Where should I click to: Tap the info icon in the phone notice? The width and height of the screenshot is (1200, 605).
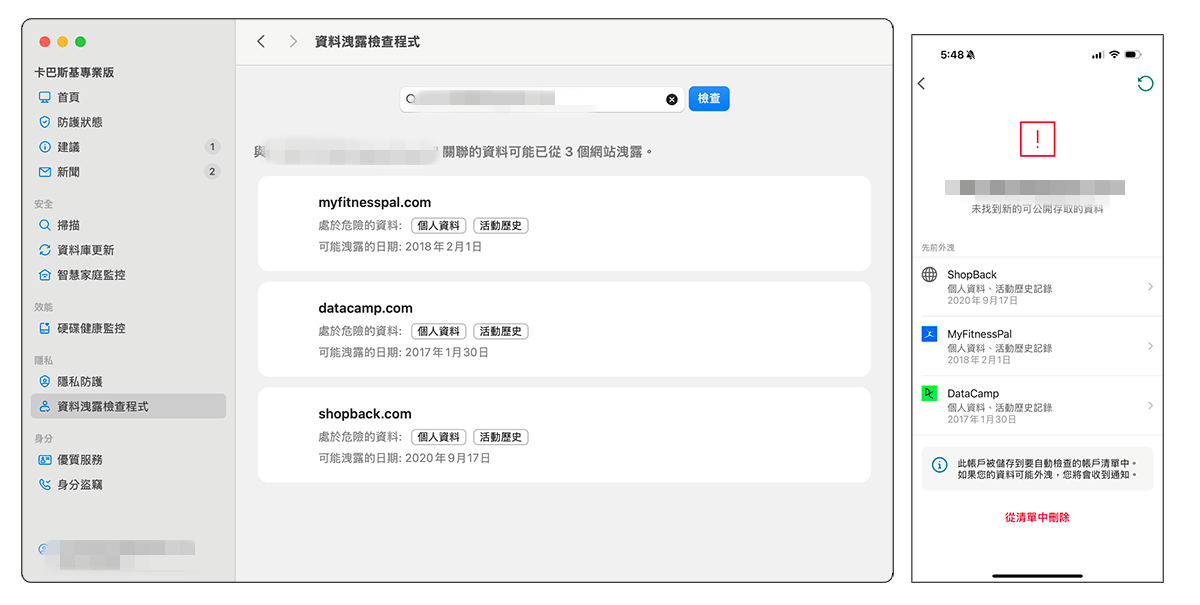[x=939, y=465]
